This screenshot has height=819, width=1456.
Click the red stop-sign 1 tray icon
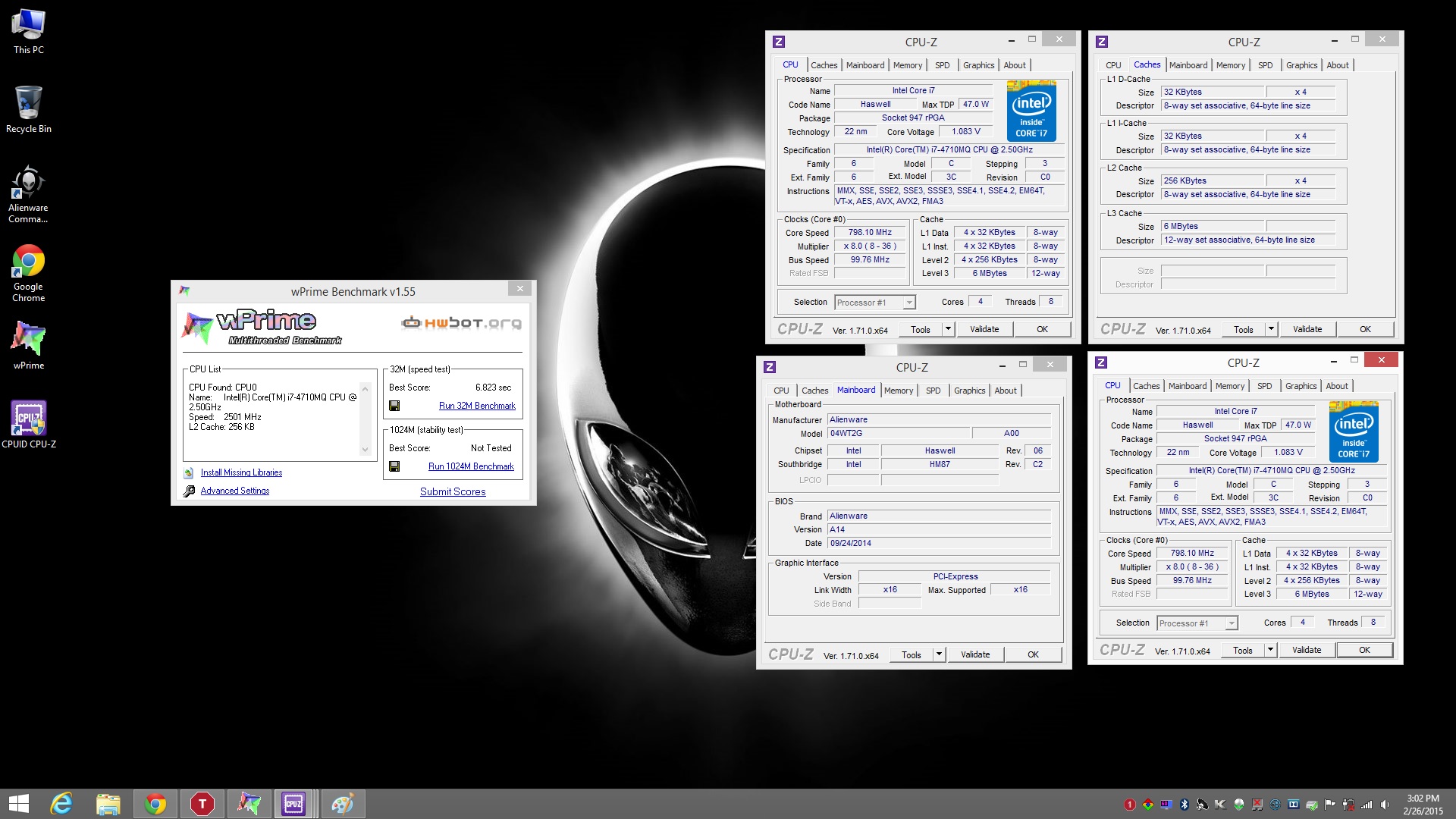click(x=1129, y=805)
